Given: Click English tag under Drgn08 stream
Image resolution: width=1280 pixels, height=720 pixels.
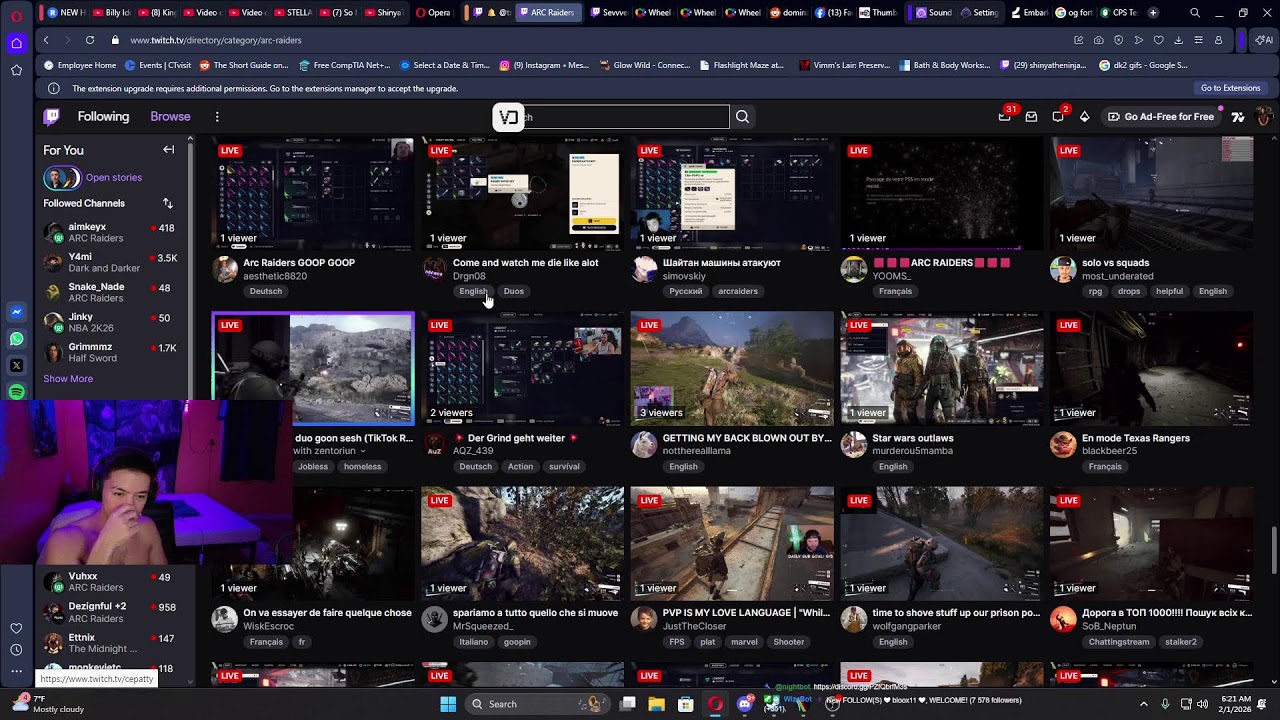Looking at the screenshot, I should tap(473, 291).
